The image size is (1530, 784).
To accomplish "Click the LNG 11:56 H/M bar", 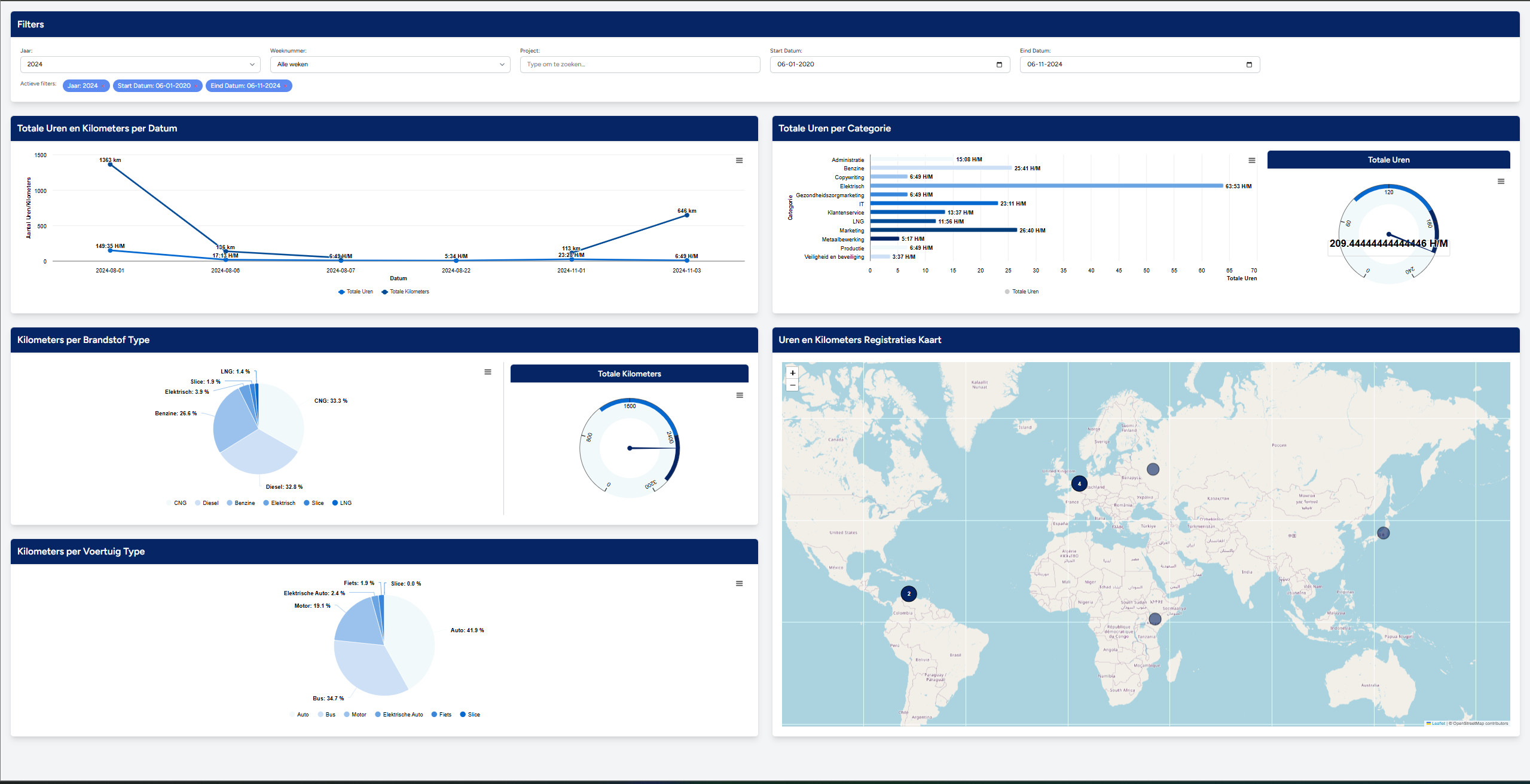I will pos(903,221).
